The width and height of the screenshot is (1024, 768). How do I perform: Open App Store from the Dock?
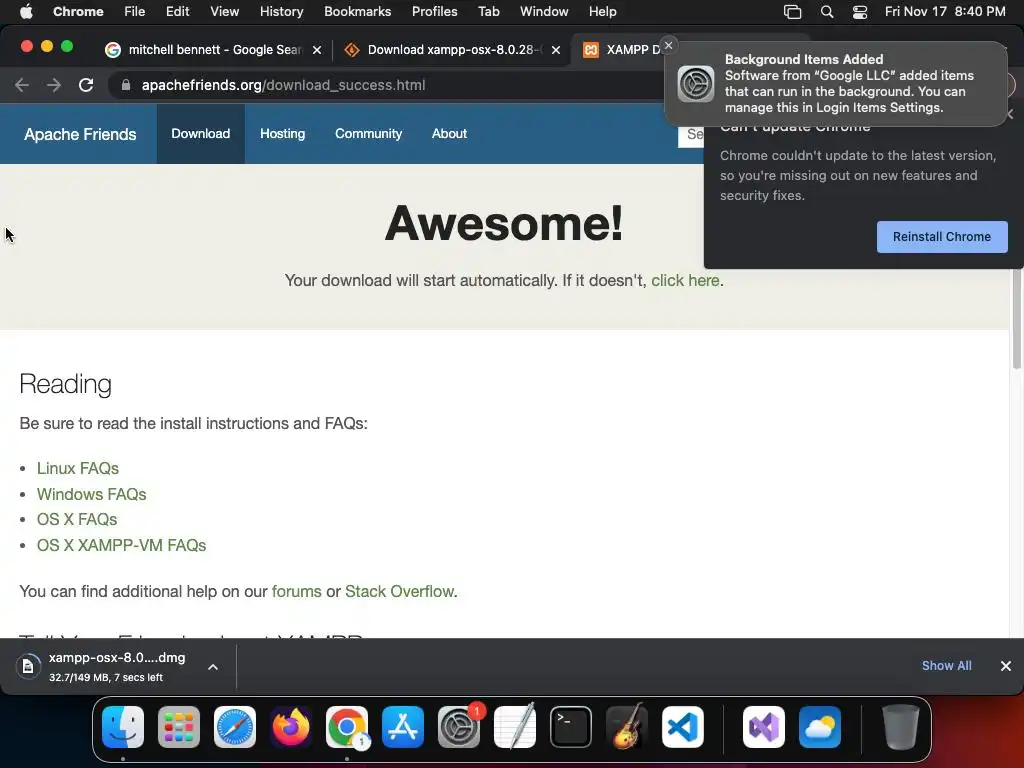[403, 727]
